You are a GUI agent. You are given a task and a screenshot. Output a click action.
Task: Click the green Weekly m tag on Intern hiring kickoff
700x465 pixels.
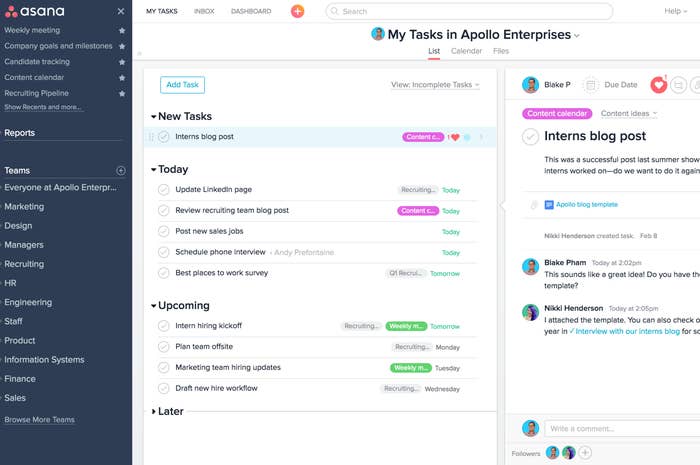[406, 326]
